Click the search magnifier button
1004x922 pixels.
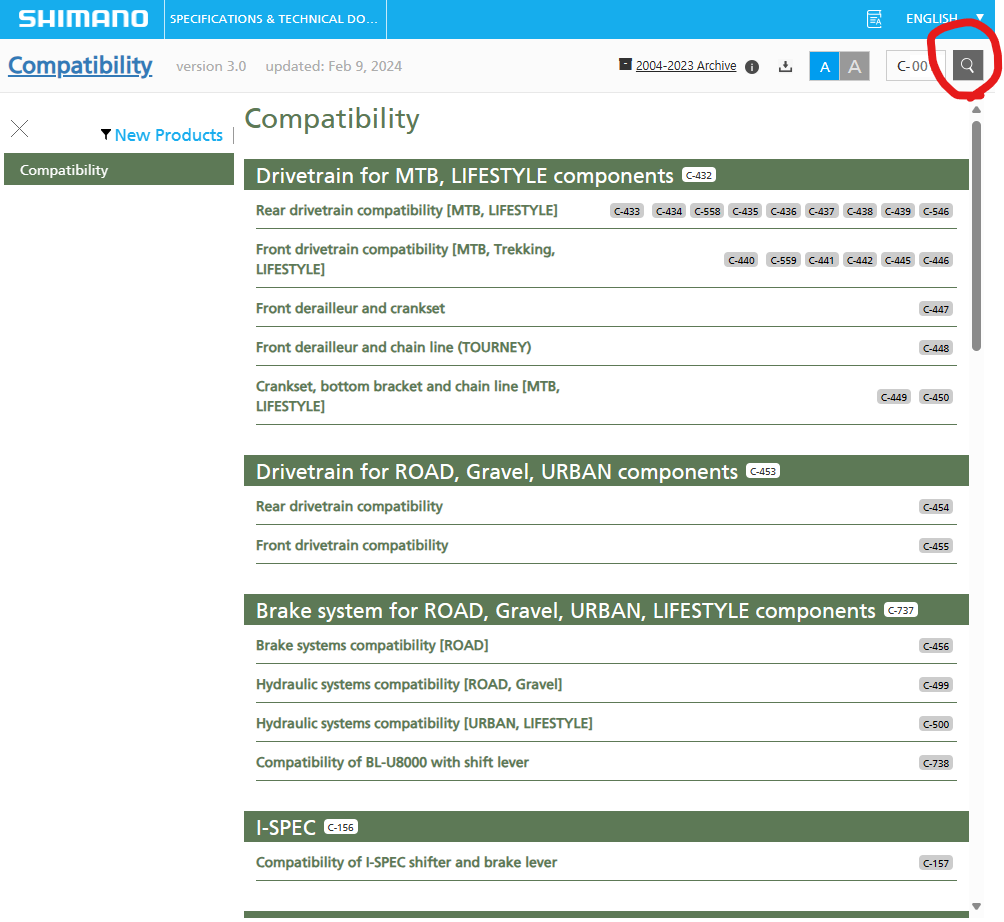click(968, 66)
